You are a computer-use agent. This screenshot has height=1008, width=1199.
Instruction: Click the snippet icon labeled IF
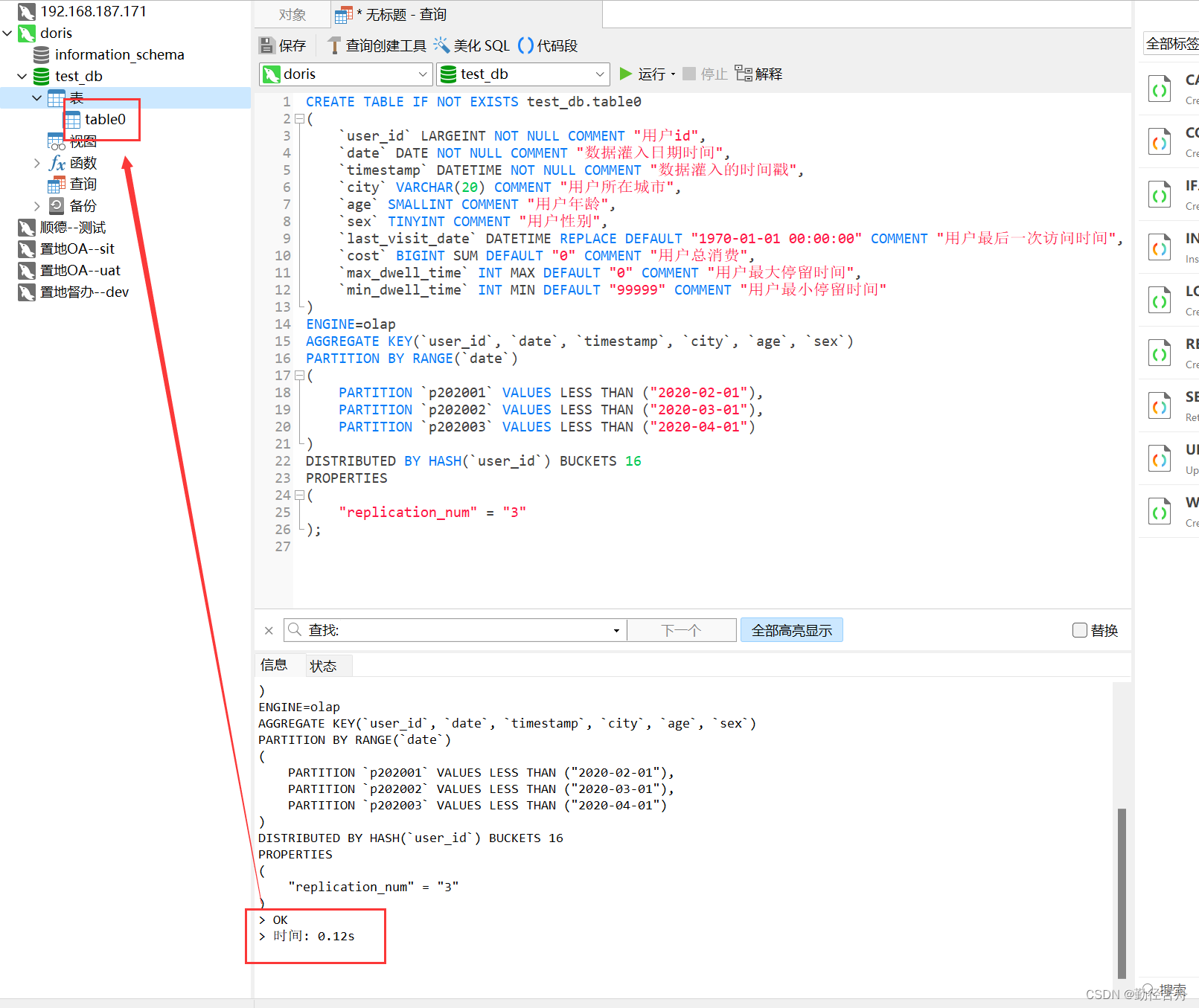click(x=1160, y=196)
